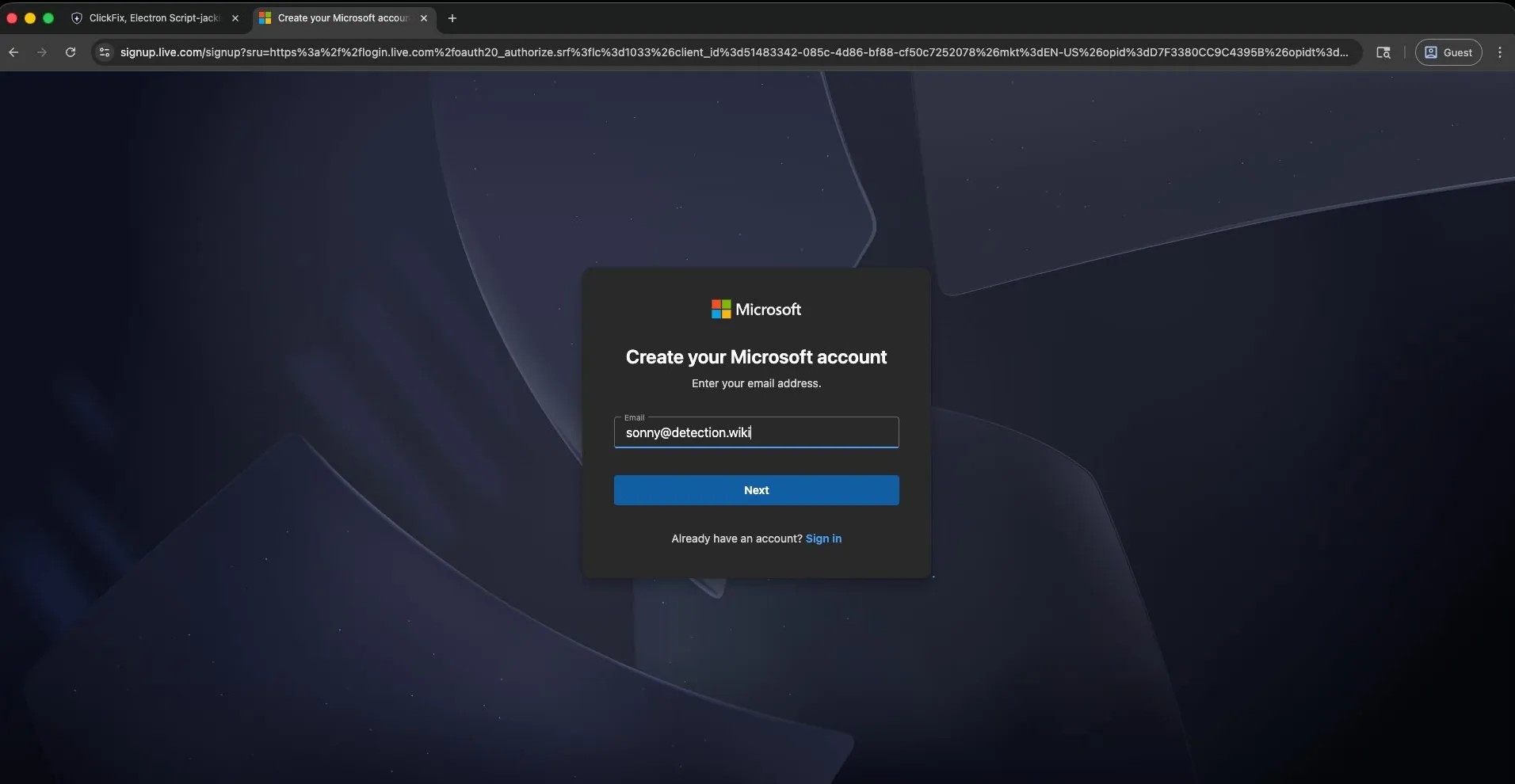Click the Microsoft logo in the card

pyautogui.click(x=757, y=310)
